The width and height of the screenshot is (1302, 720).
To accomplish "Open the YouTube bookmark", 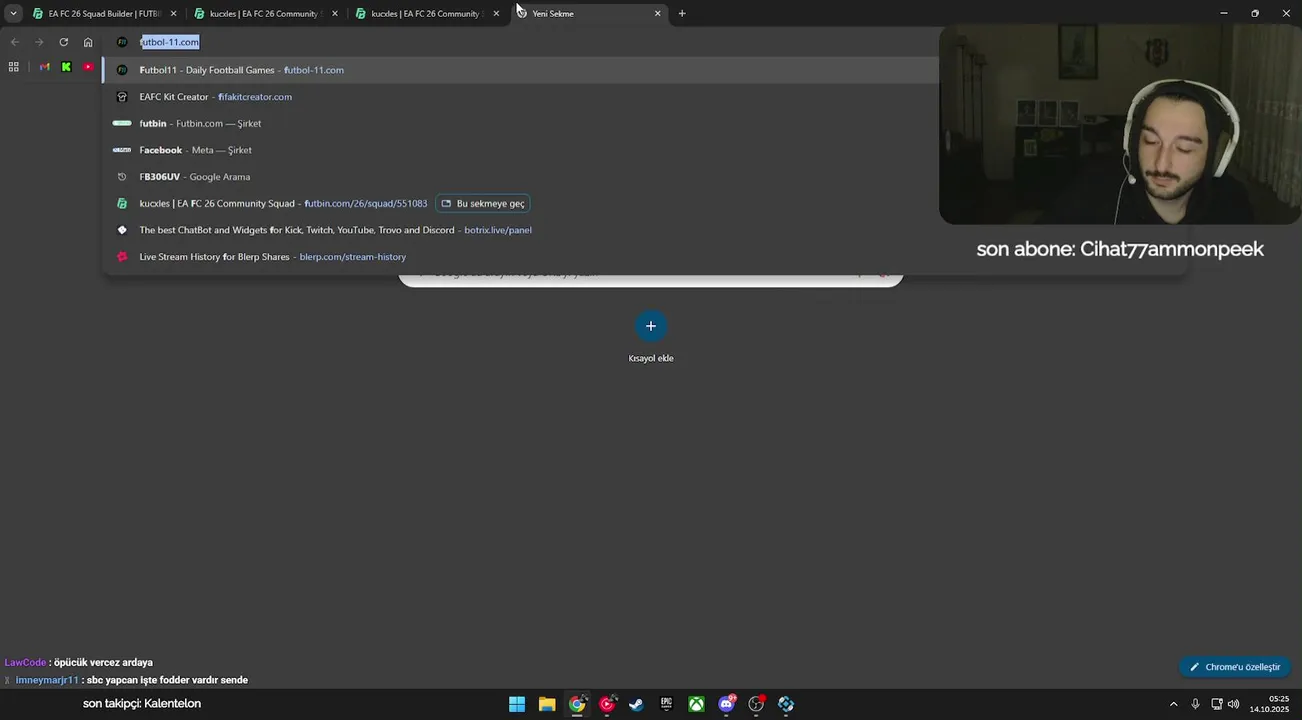I will pyautogui.click(x=88, y=67).
